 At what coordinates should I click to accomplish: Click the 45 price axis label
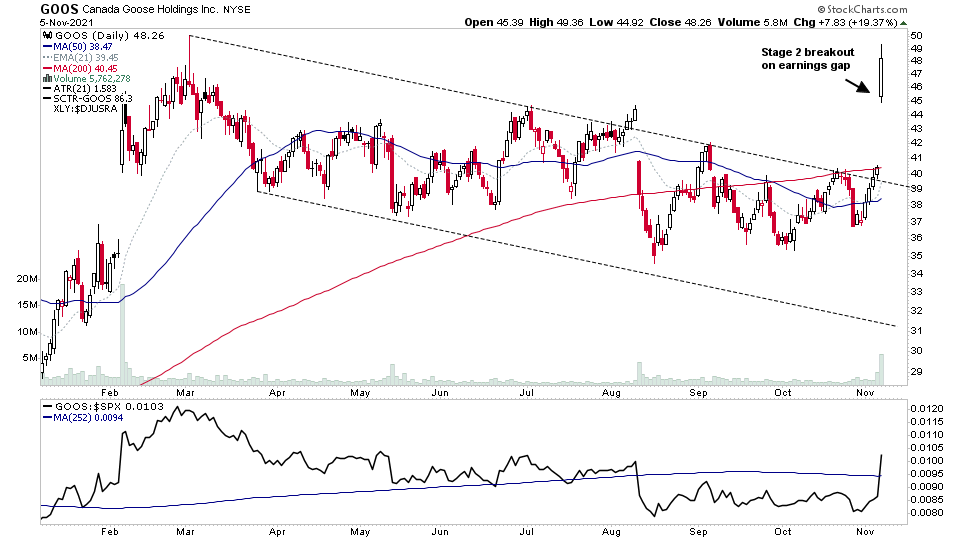pyautogui.click(x=917, y=100)
